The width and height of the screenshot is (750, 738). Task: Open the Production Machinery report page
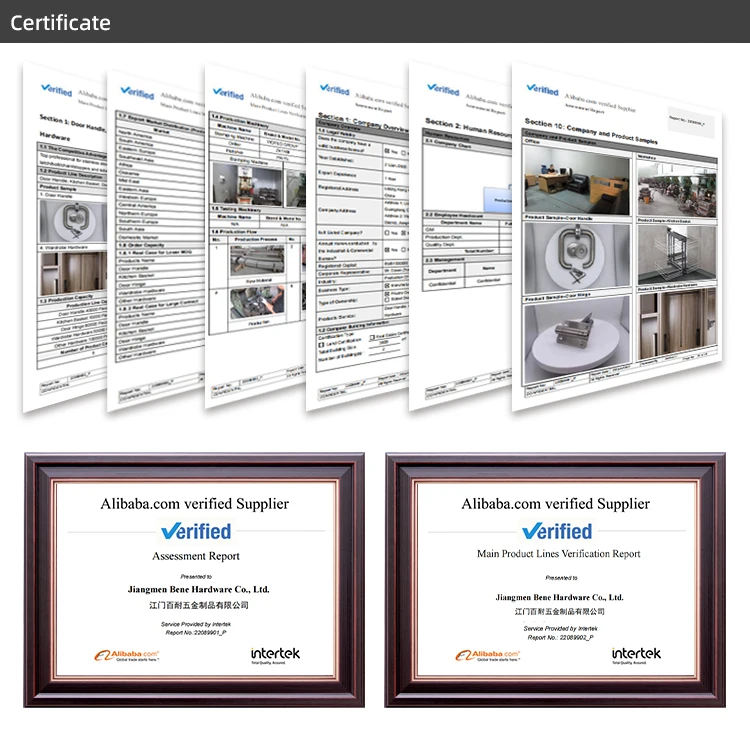tap(255, 236)
